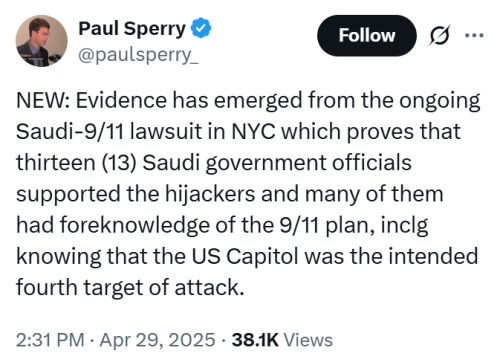Screen dimensions: 500x362
Task: Click the words US Capitol in the tweet
Action: (245, 257)
